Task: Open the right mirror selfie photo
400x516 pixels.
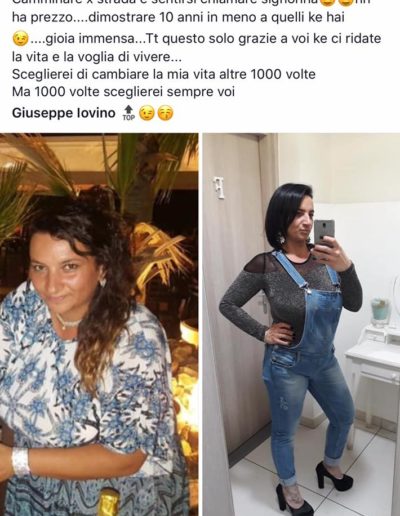Action: (x=301, y=324)
